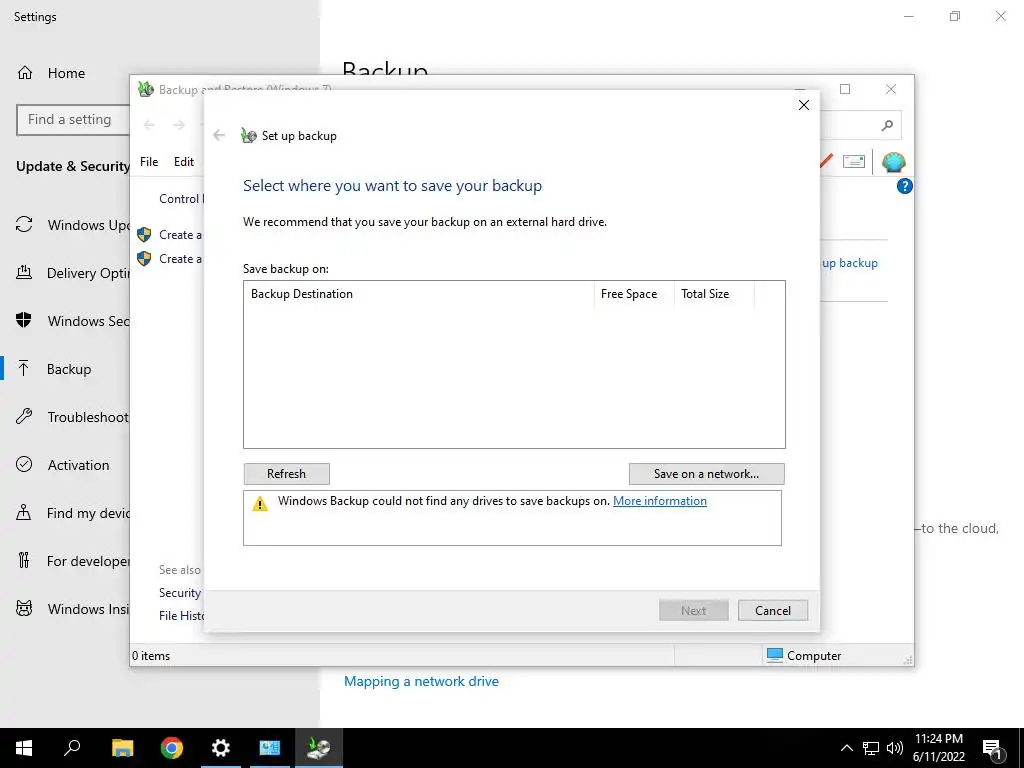Click the first Create a shield item
Image resolution: width=1024 pixels, height=768 pixels.
pyautogui.click(x=170, y=234)
